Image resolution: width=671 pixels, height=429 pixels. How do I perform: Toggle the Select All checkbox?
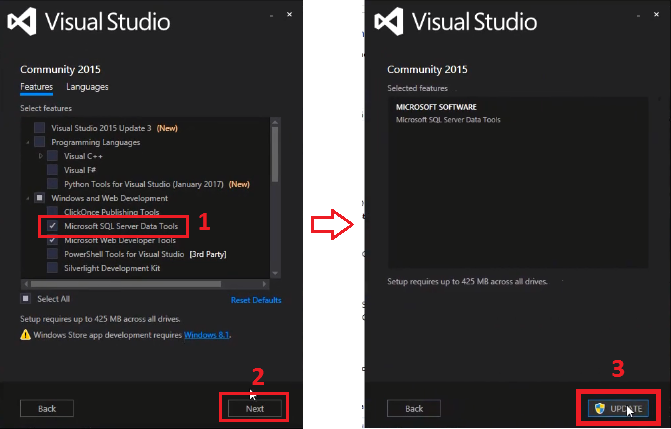(x=26, y=298)
